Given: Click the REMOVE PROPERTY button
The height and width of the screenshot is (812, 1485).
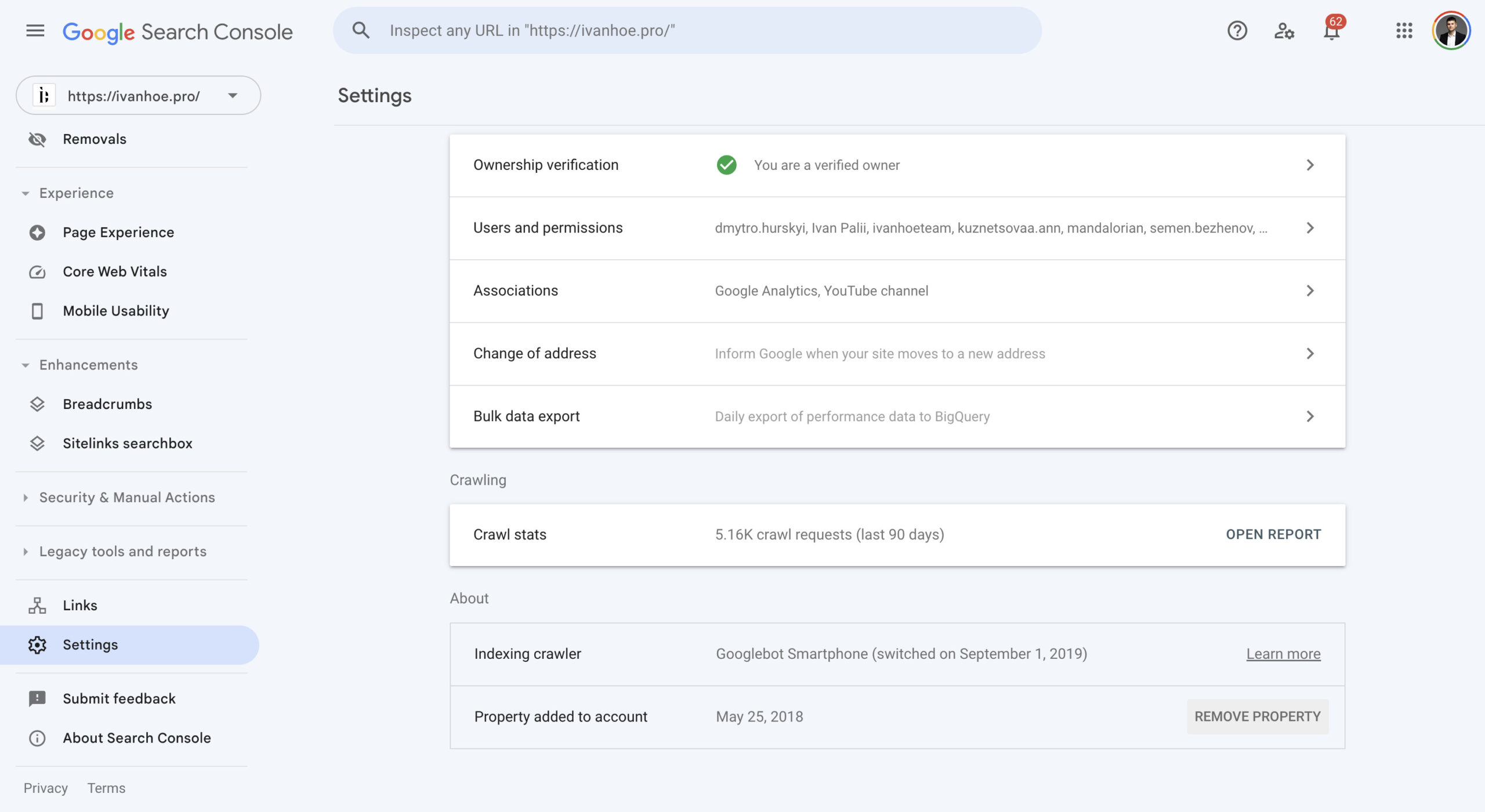Looking at the screenshot, I should pyautogui.click(x=1257, y=716).
